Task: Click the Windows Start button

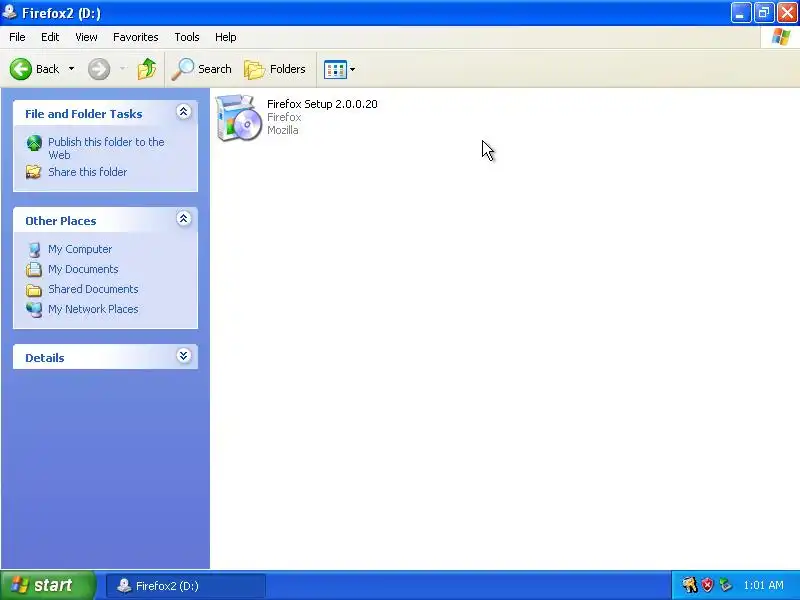Action: (x=48, y=585)
